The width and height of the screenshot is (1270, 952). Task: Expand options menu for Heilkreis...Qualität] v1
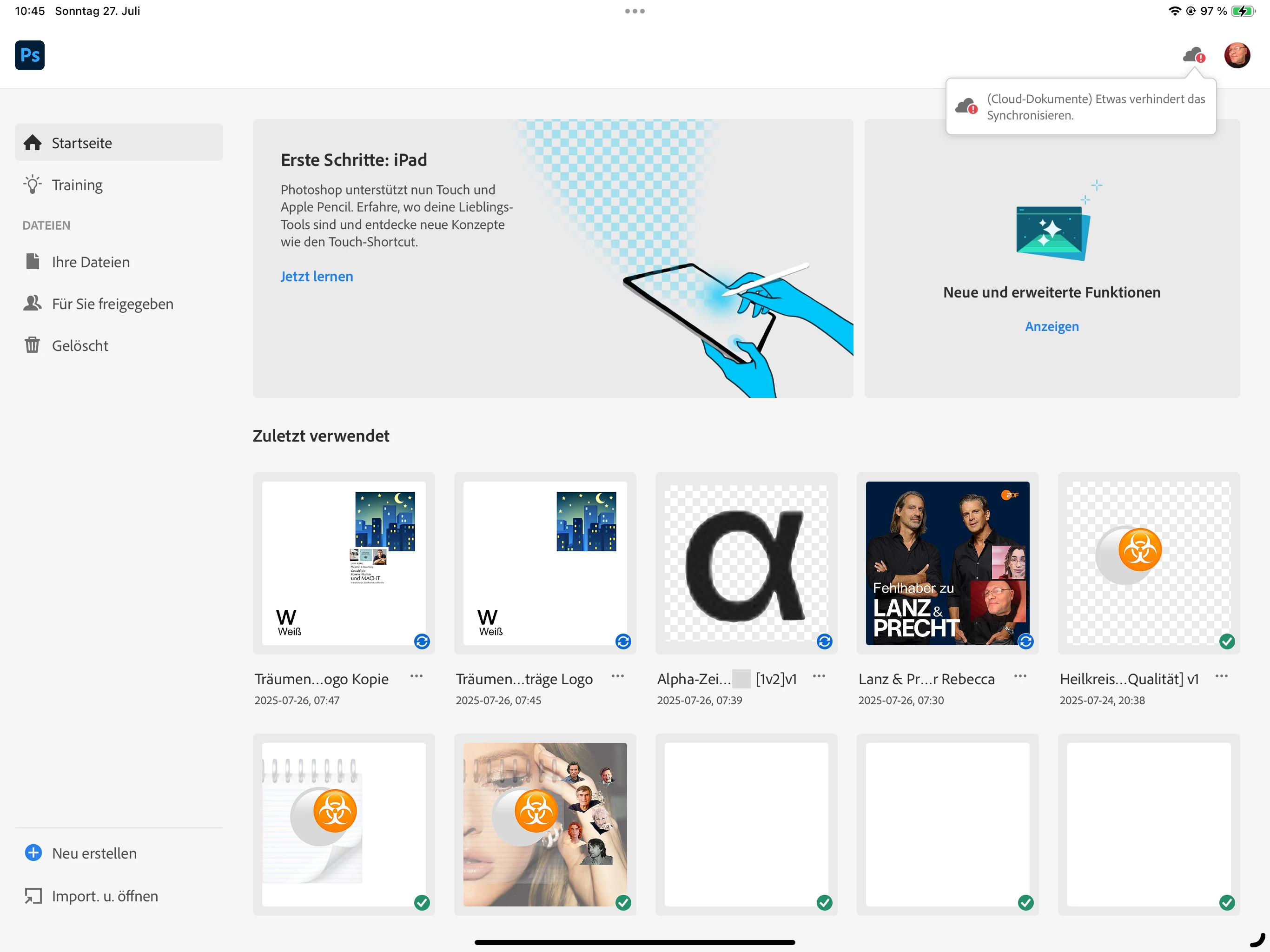click(x=1222, y=676)
